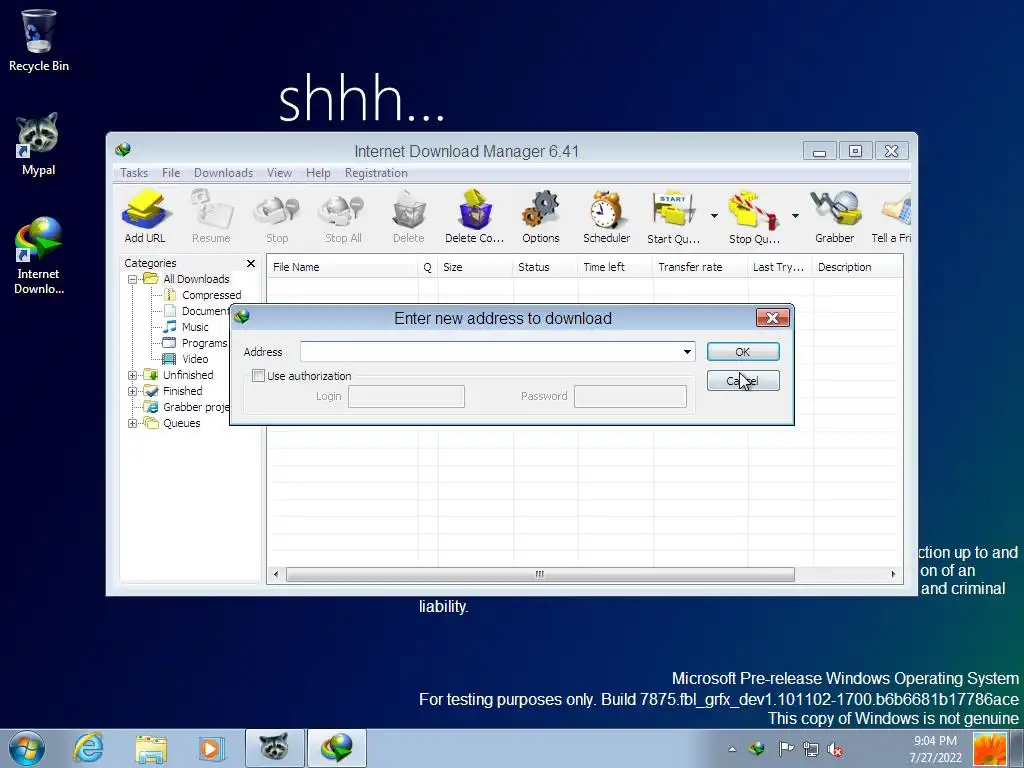
Task: Click the Stop toolbar icon
Action: coord(277,216)
